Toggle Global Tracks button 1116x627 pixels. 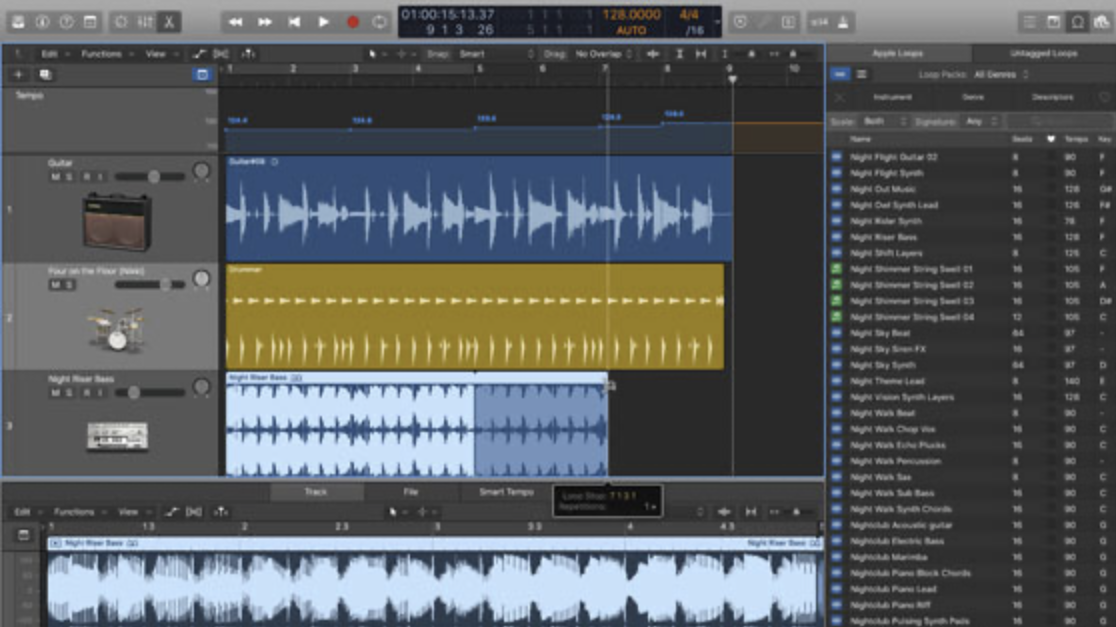pyautogui.click(x=202, y=75)
